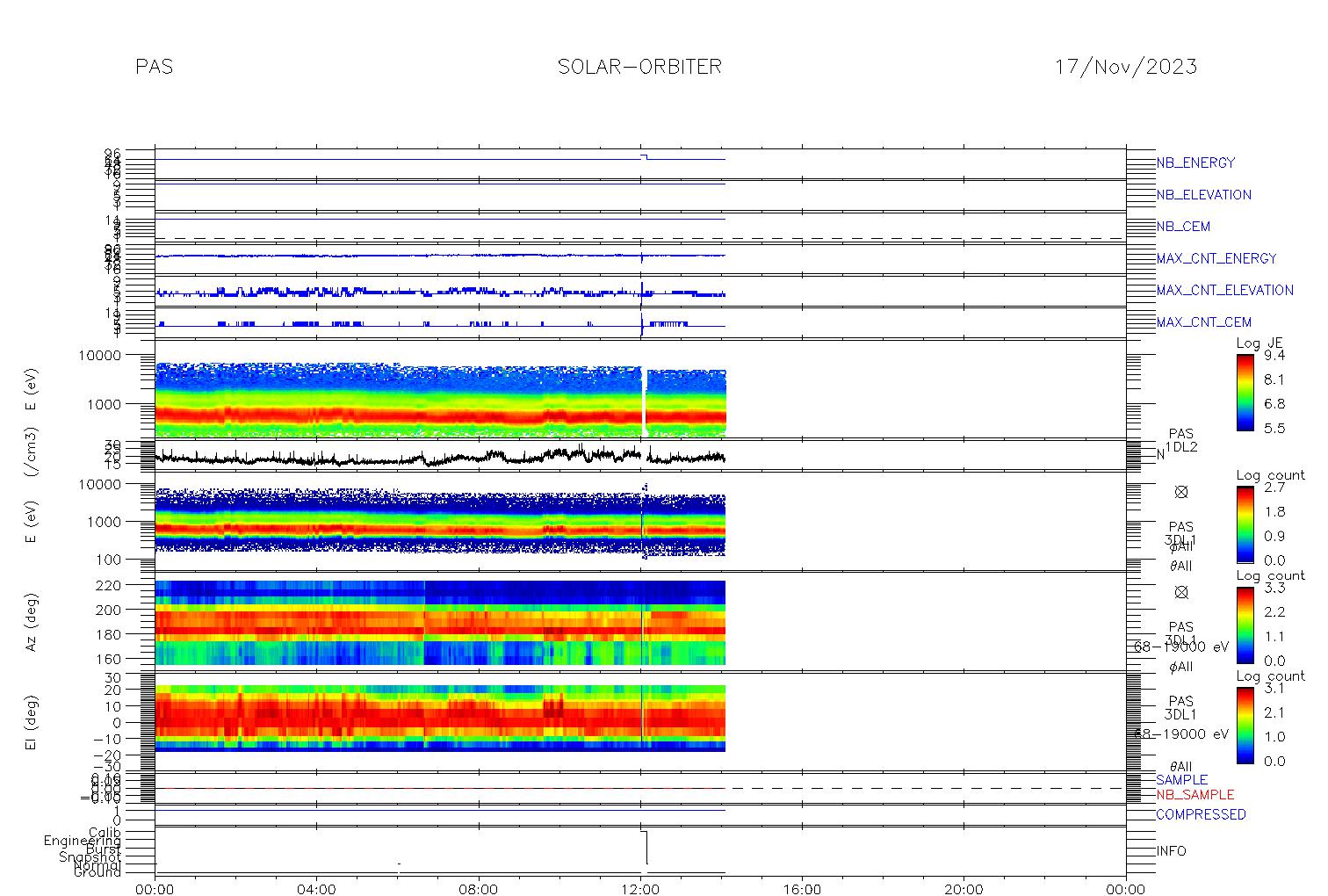The image size is (1328, 896).
Task: Click the blue MAX_CNT_ELEVATION trace
Action: pos(440,291)
